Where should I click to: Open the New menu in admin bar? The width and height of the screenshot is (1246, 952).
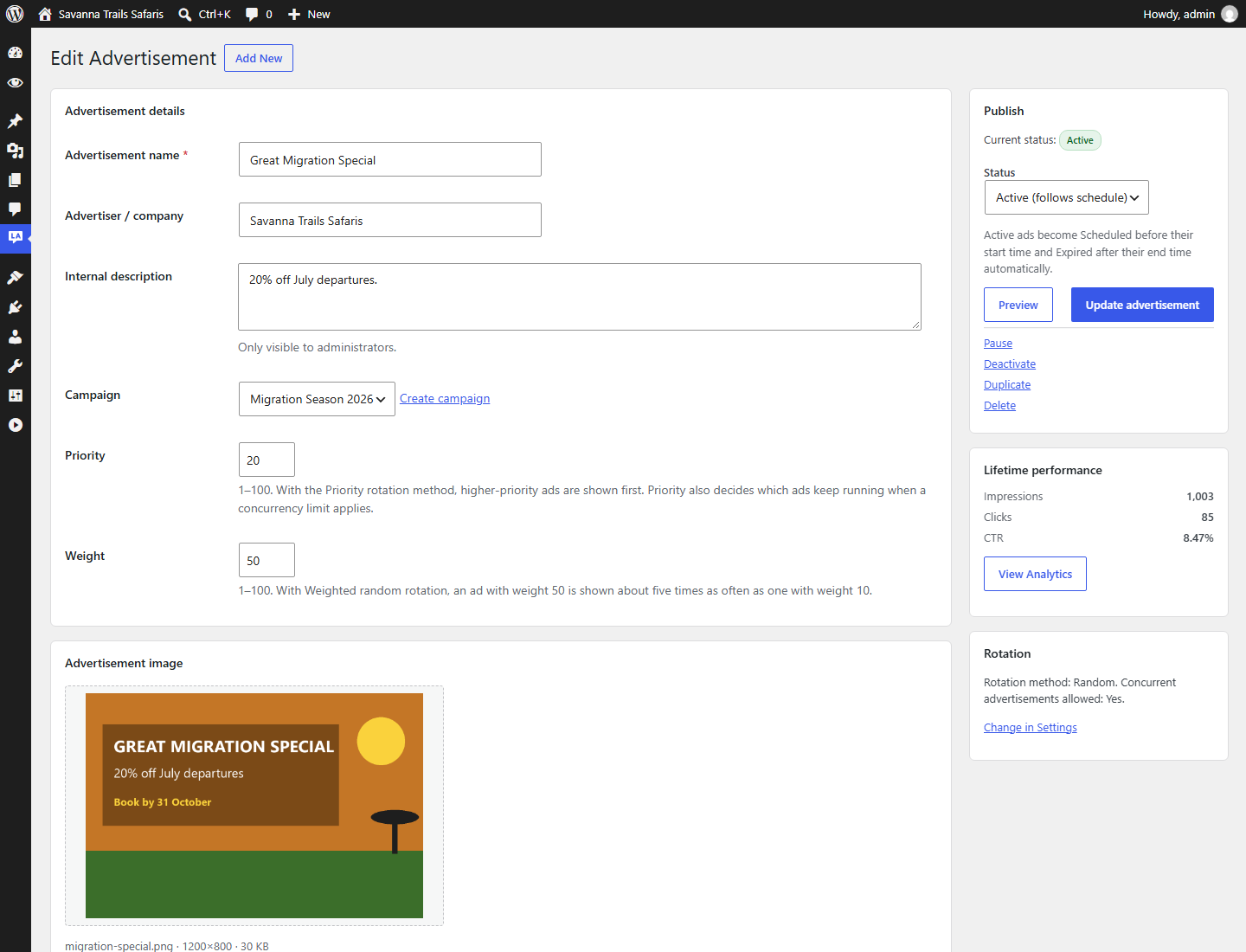[x=309, y=14]
